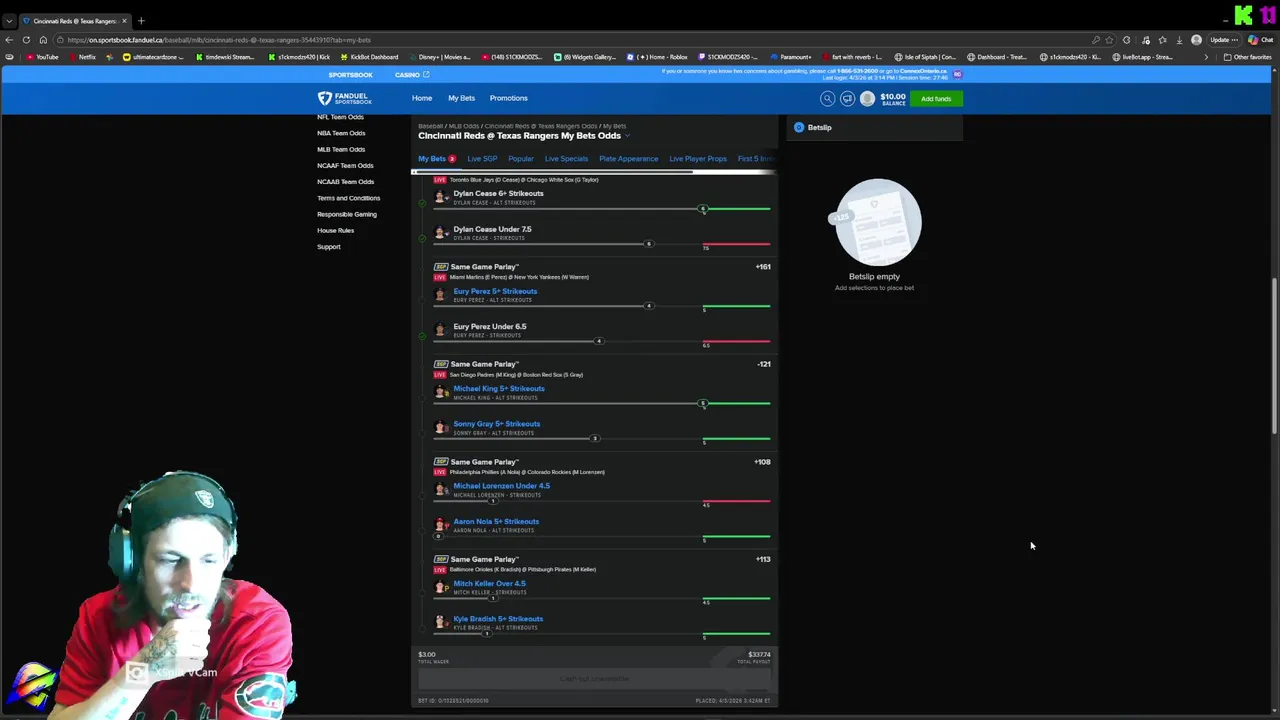The width and height of the screenshot is (1280, 720).
Task: Switch to the Live SGP tab
Action: point(482,159)
